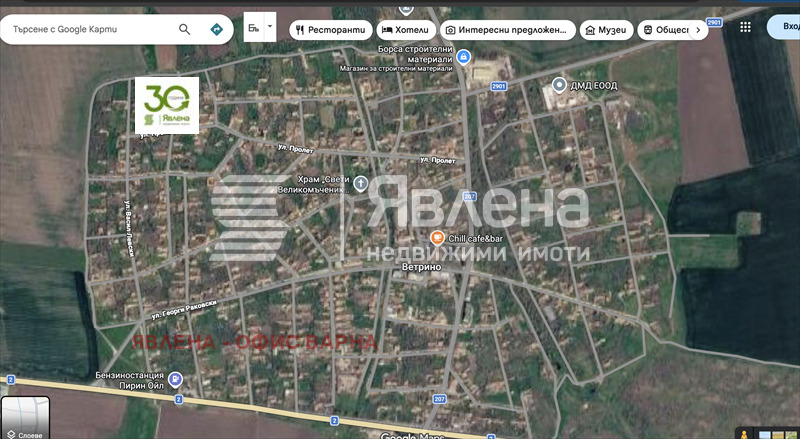The width and height of the screenshot is (800, 439).
Task: Click the yellow Pegman Street View icon
Action: coord(744,434)
